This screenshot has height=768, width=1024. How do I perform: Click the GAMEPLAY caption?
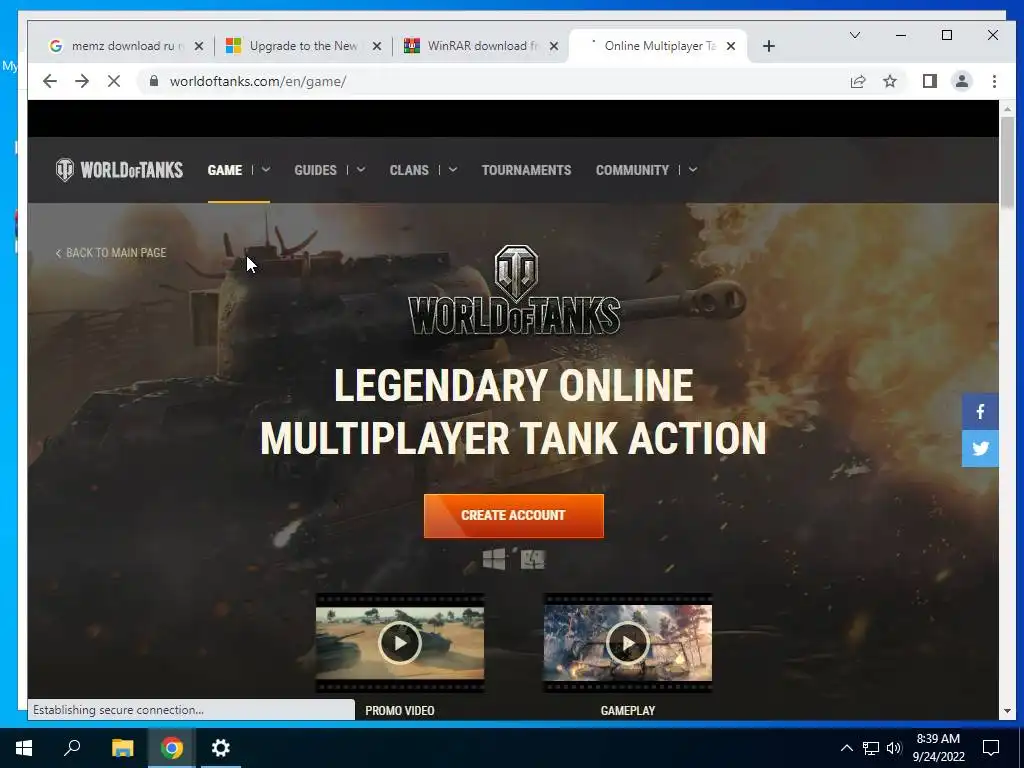click(628, 711)
